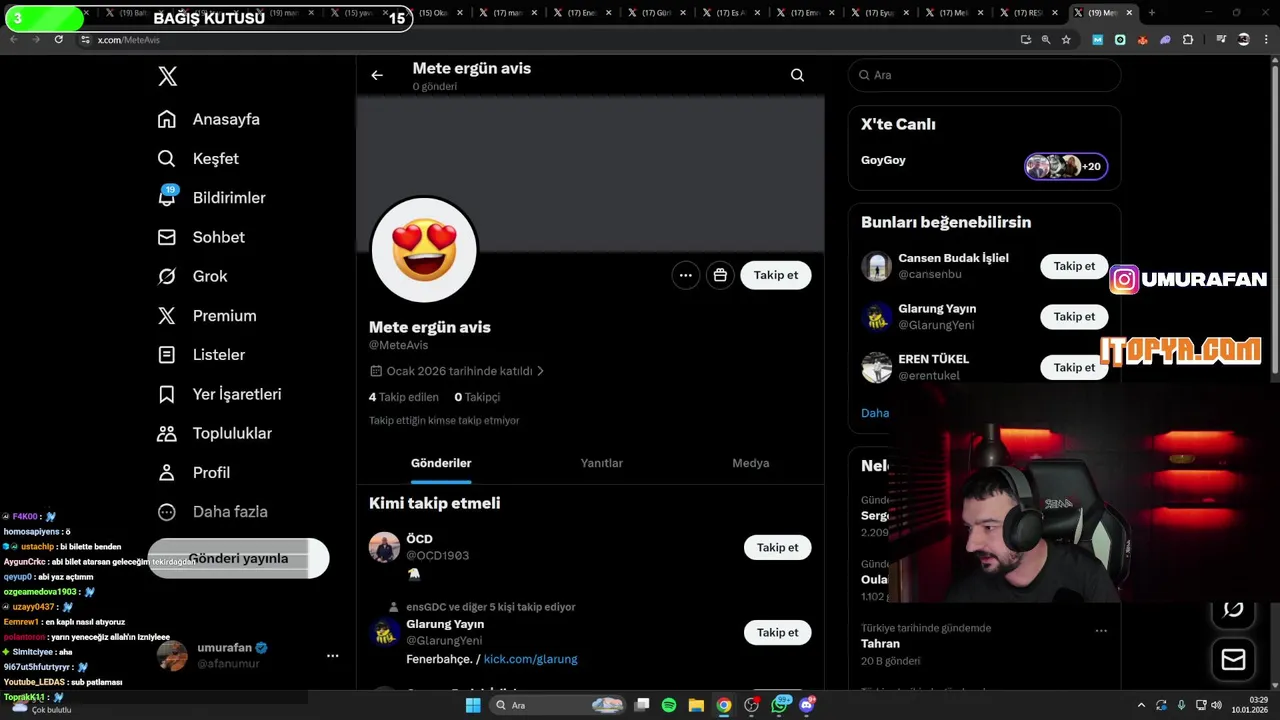Open Chrome three-dot menu

[x=1265, y=40]
